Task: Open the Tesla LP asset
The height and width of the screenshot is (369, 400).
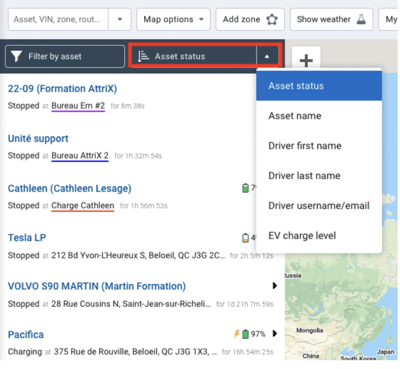Action: (x=27, y=238)
